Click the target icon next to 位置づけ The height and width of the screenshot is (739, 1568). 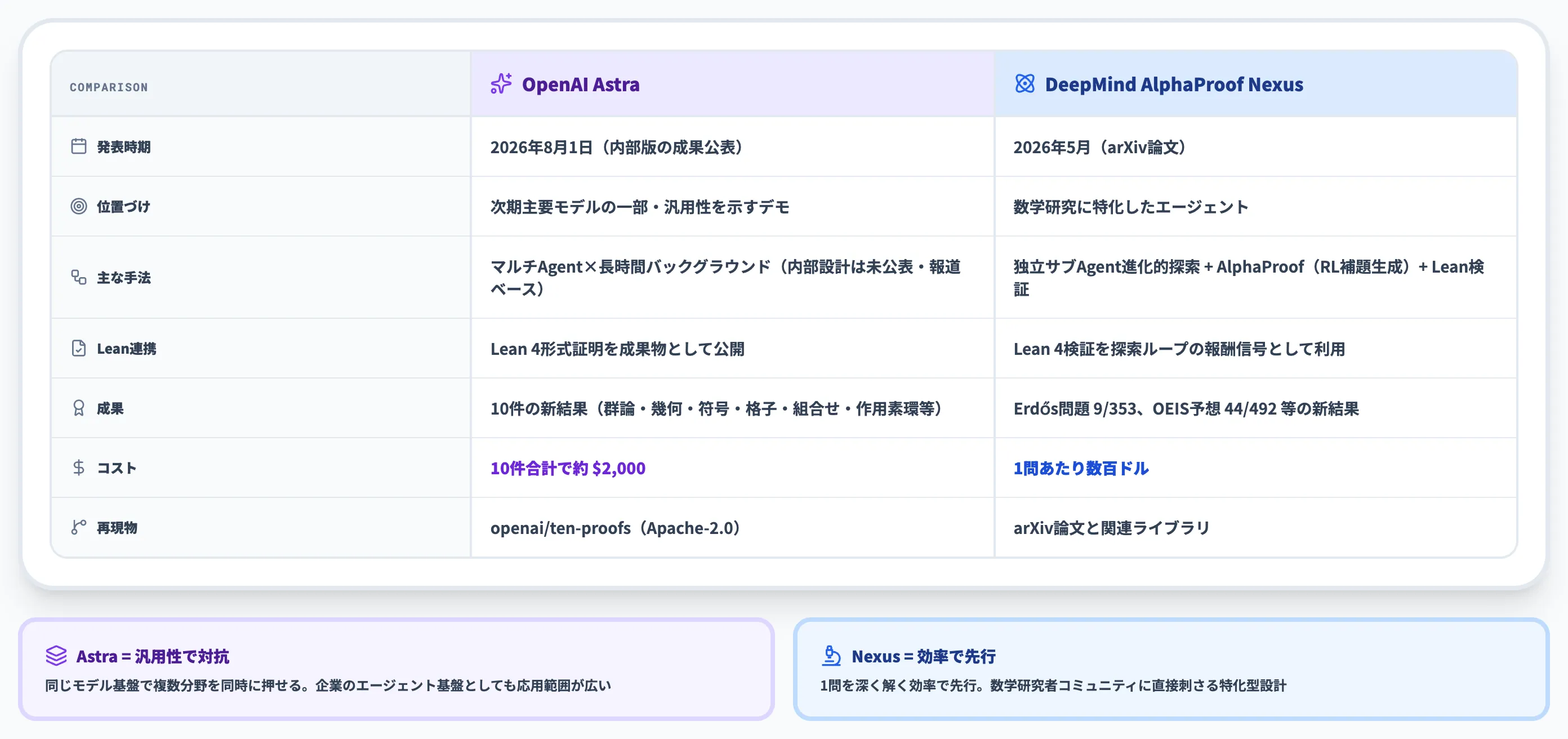point(78,206)
